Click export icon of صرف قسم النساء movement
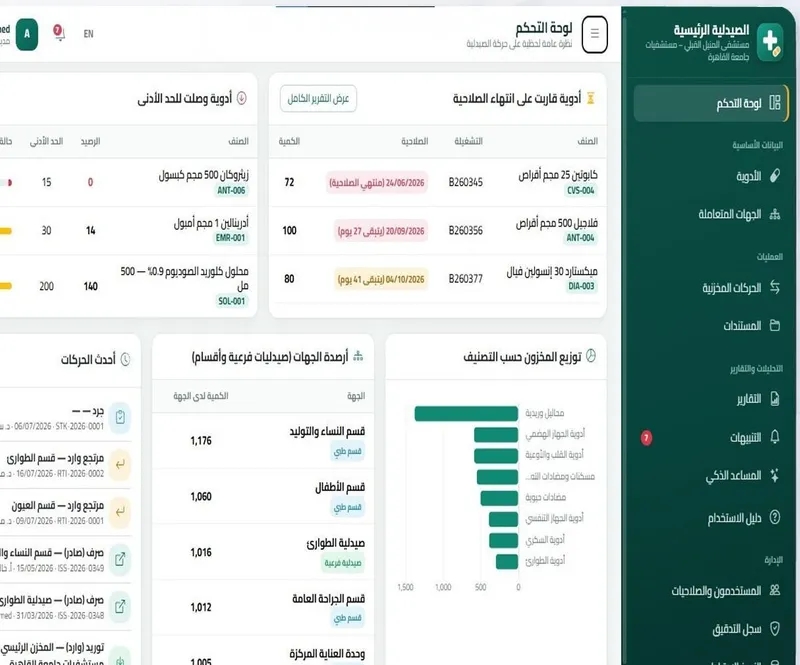800x665 pixels. (x=120, y=559)
